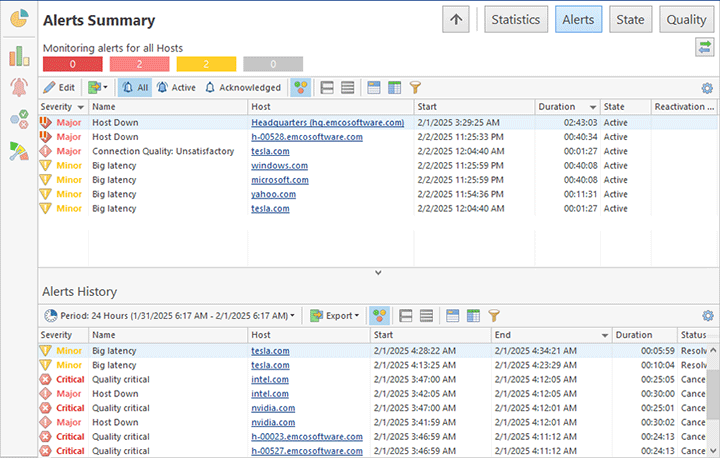Click the up arrow navigation button
Screen dimensions: 720x458
coord(457,19)
